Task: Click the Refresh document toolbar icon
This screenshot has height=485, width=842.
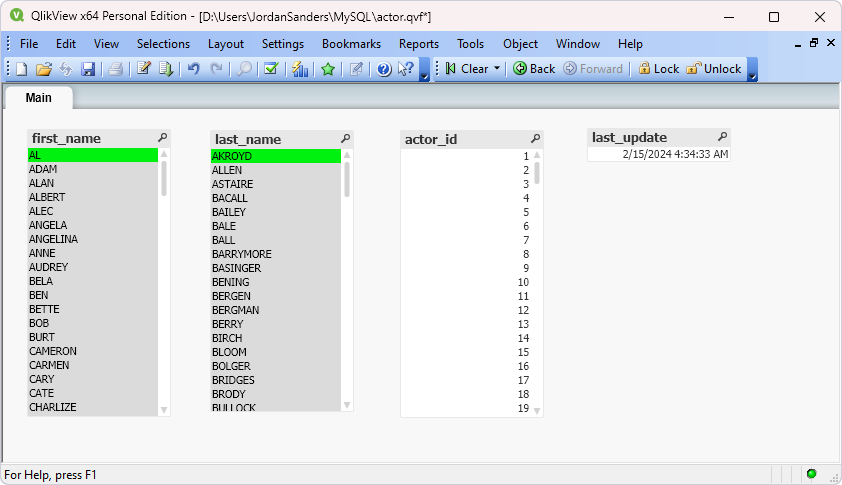Action: click(x=66, y=69)
